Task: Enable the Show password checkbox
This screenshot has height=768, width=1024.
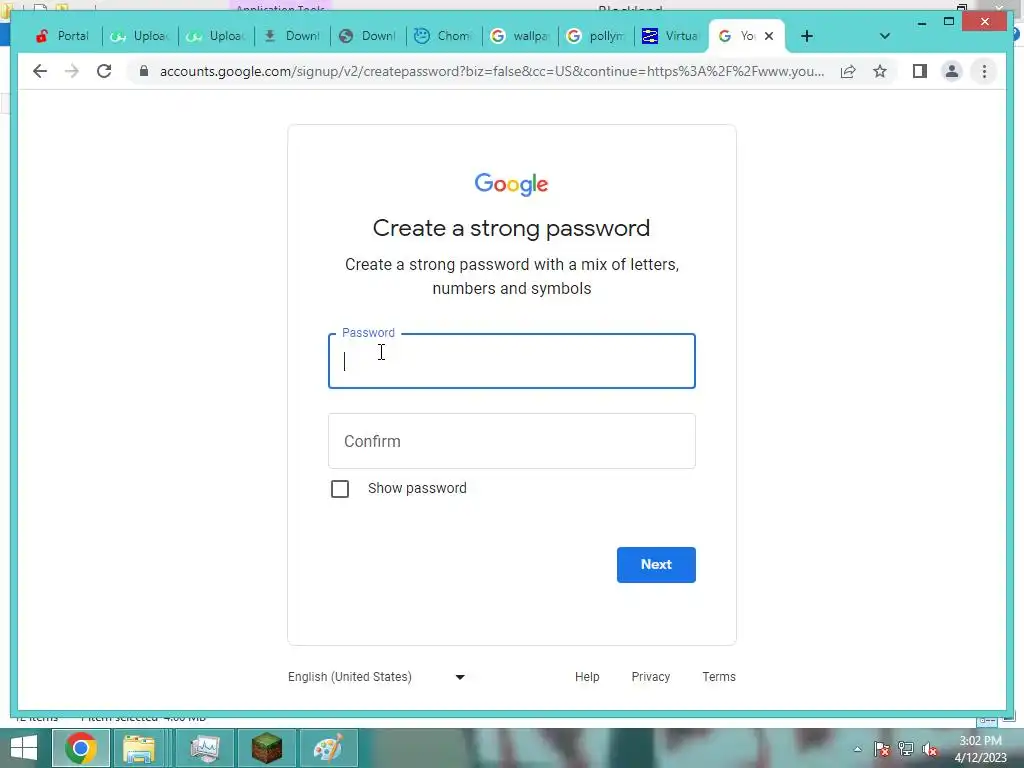Action: pos(340,488)
